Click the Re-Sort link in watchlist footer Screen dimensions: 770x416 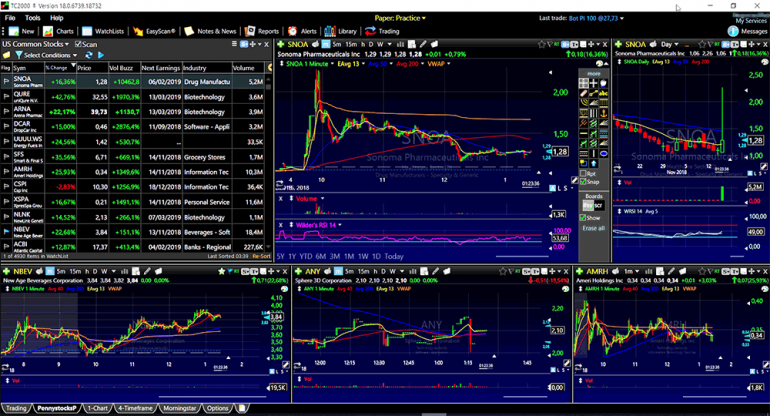(262, 256)
